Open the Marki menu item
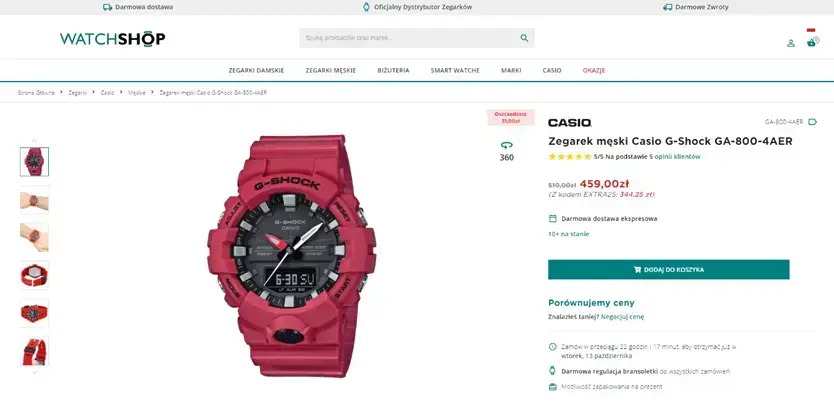 point(511,70)
